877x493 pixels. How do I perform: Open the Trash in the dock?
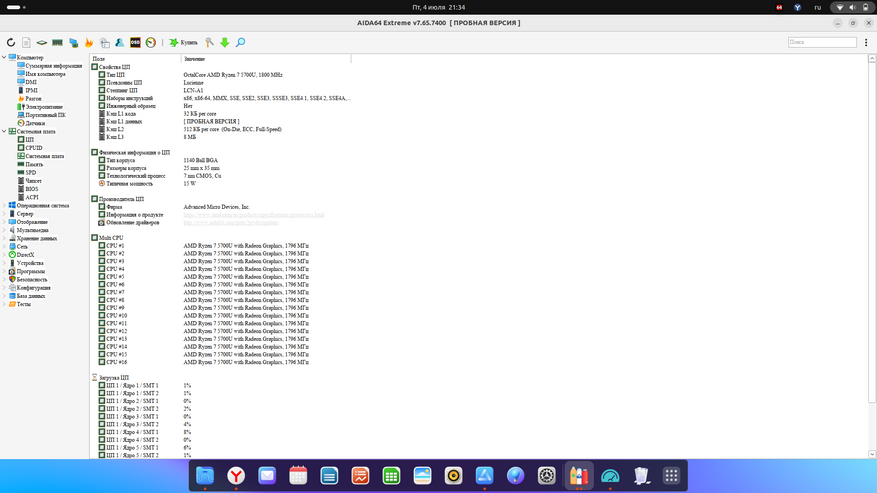coord(641,476)
